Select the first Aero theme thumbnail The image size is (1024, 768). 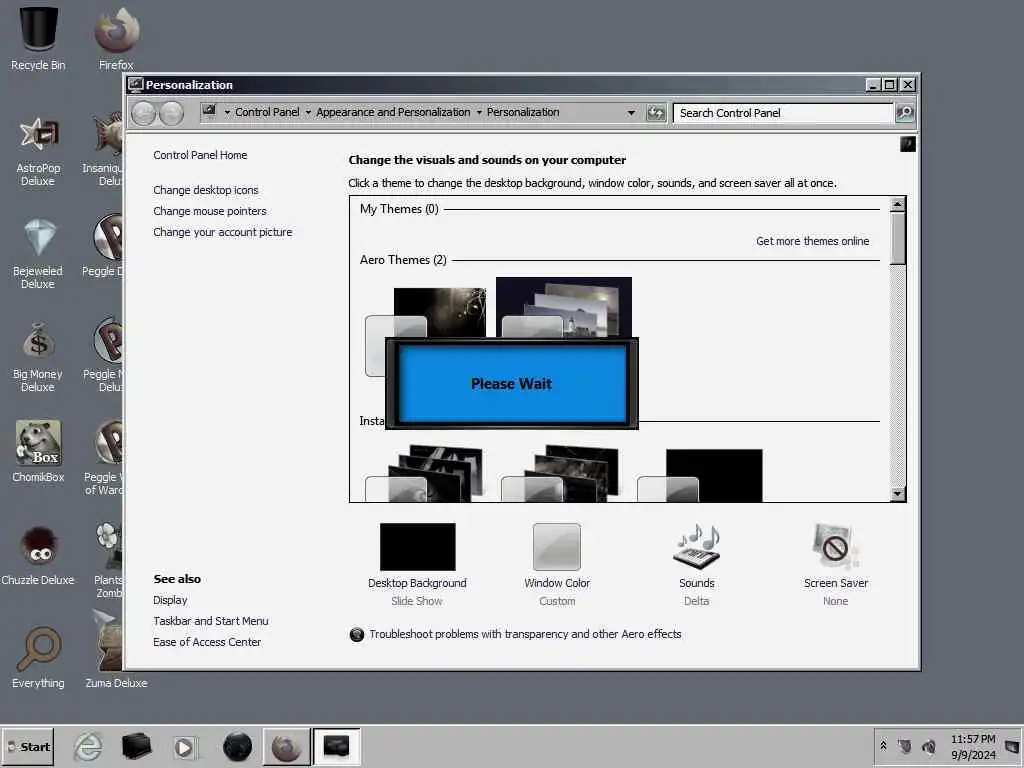click(x=425, y=313)
